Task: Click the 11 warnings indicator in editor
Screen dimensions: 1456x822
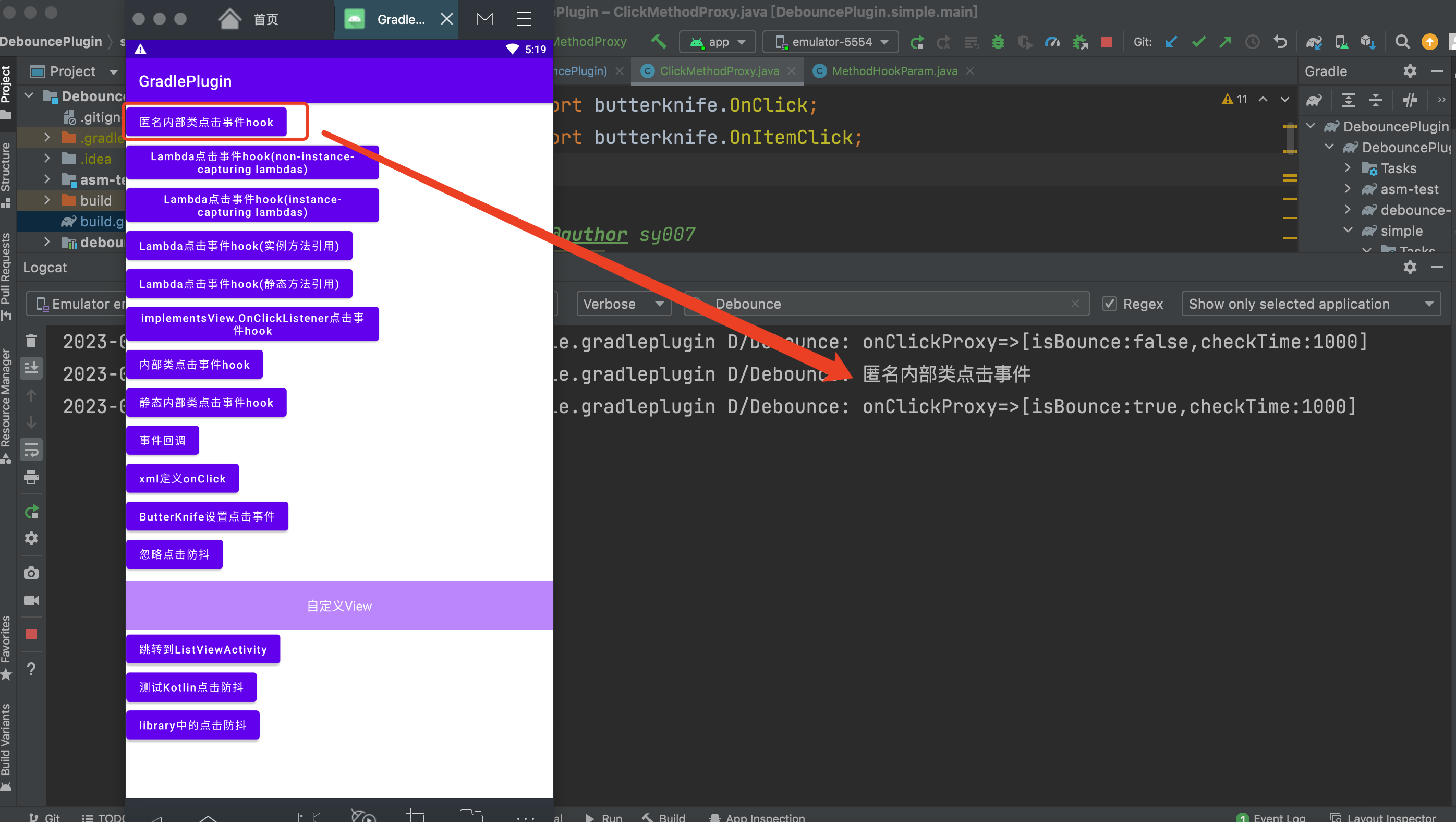Action: point(1235,100)
